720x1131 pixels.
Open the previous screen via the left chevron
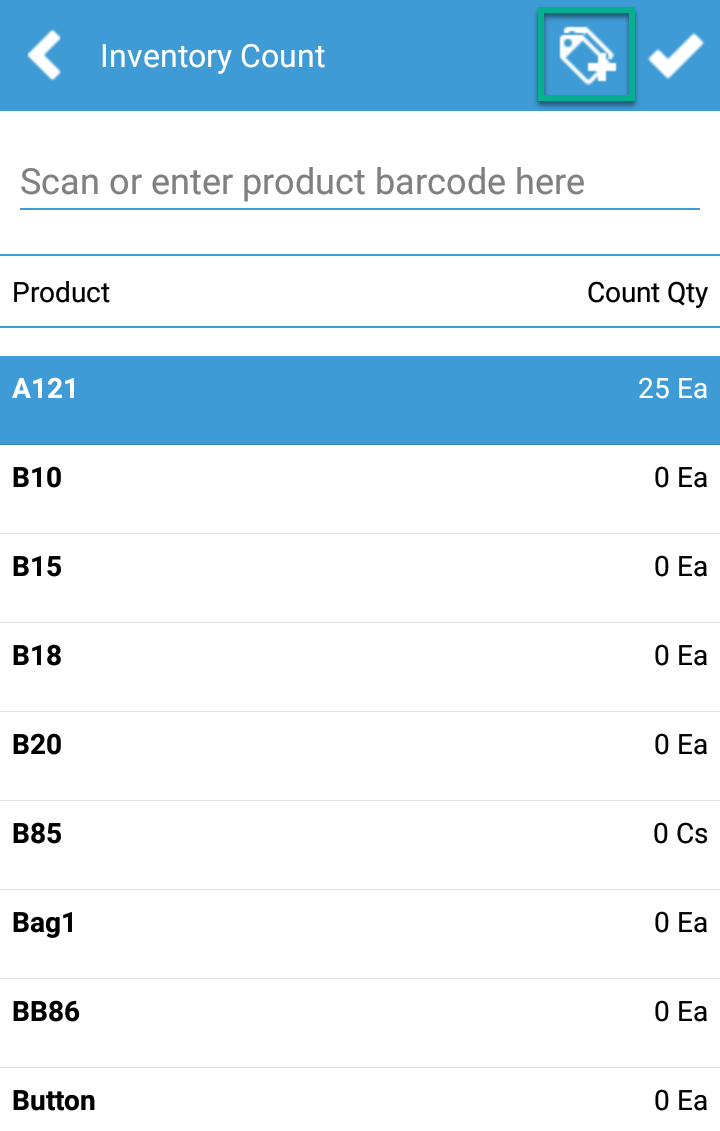44,55
